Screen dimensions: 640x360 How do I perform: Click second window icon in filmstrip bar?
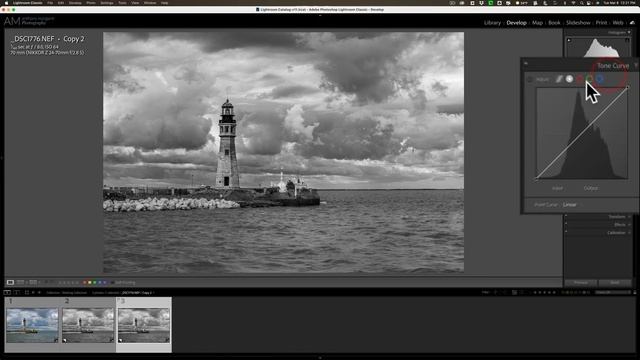(17, 292)
